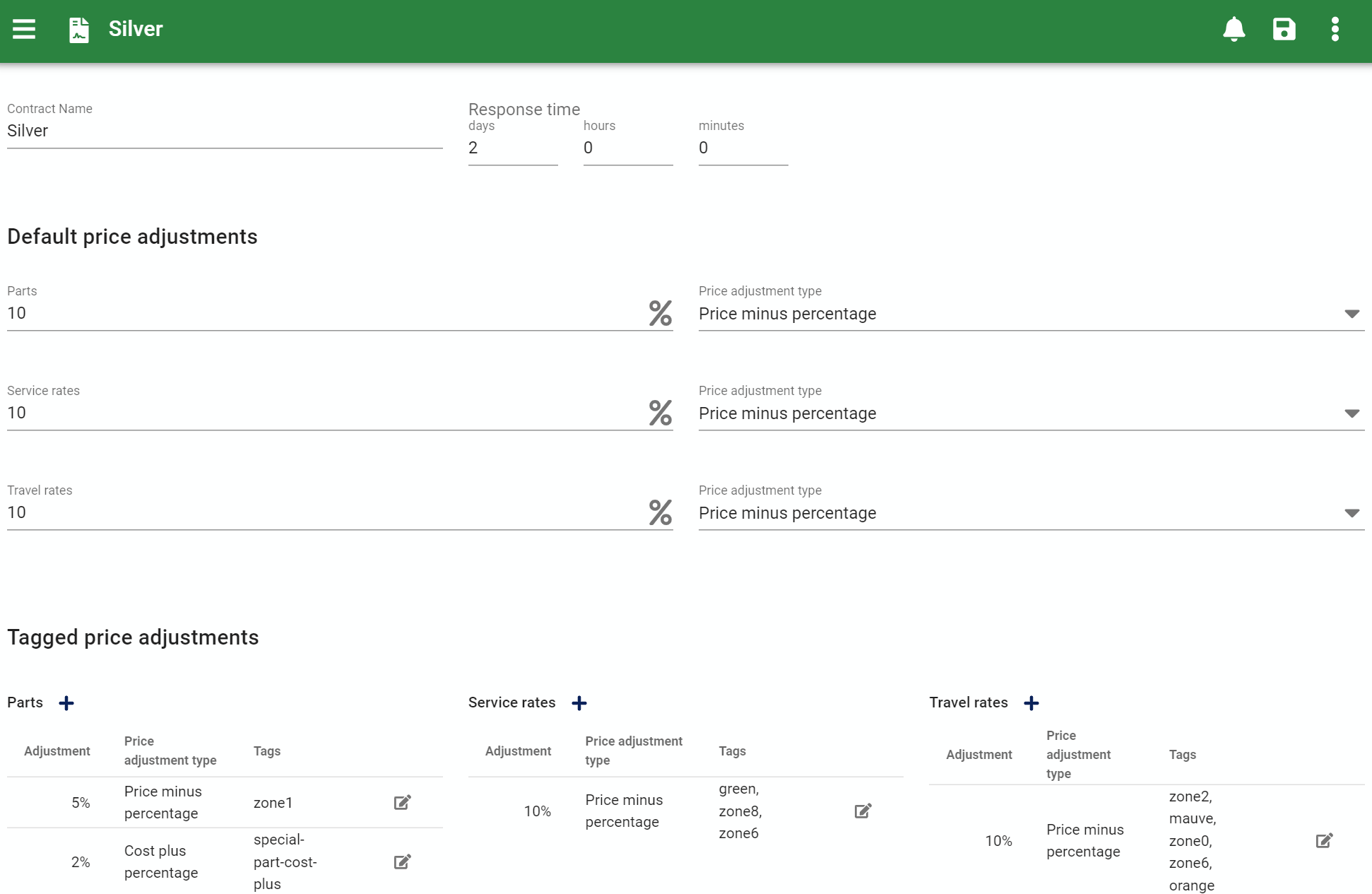Click the save icon in the toolbar
1372x894 pixels.
pos(1284,29)
